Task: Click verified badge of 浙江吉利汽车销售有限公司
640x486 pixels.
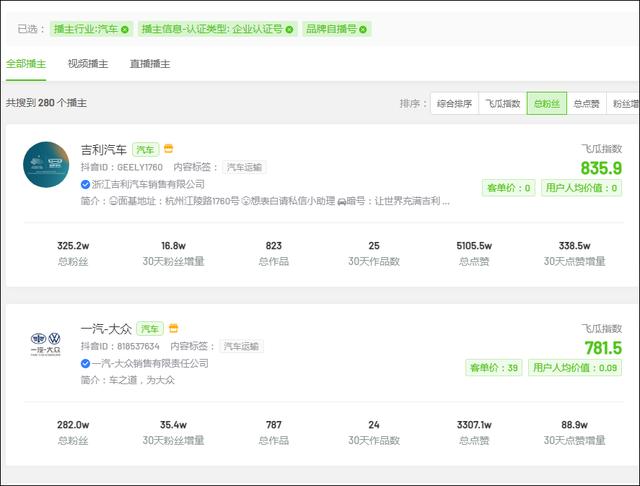Action: 85,184
